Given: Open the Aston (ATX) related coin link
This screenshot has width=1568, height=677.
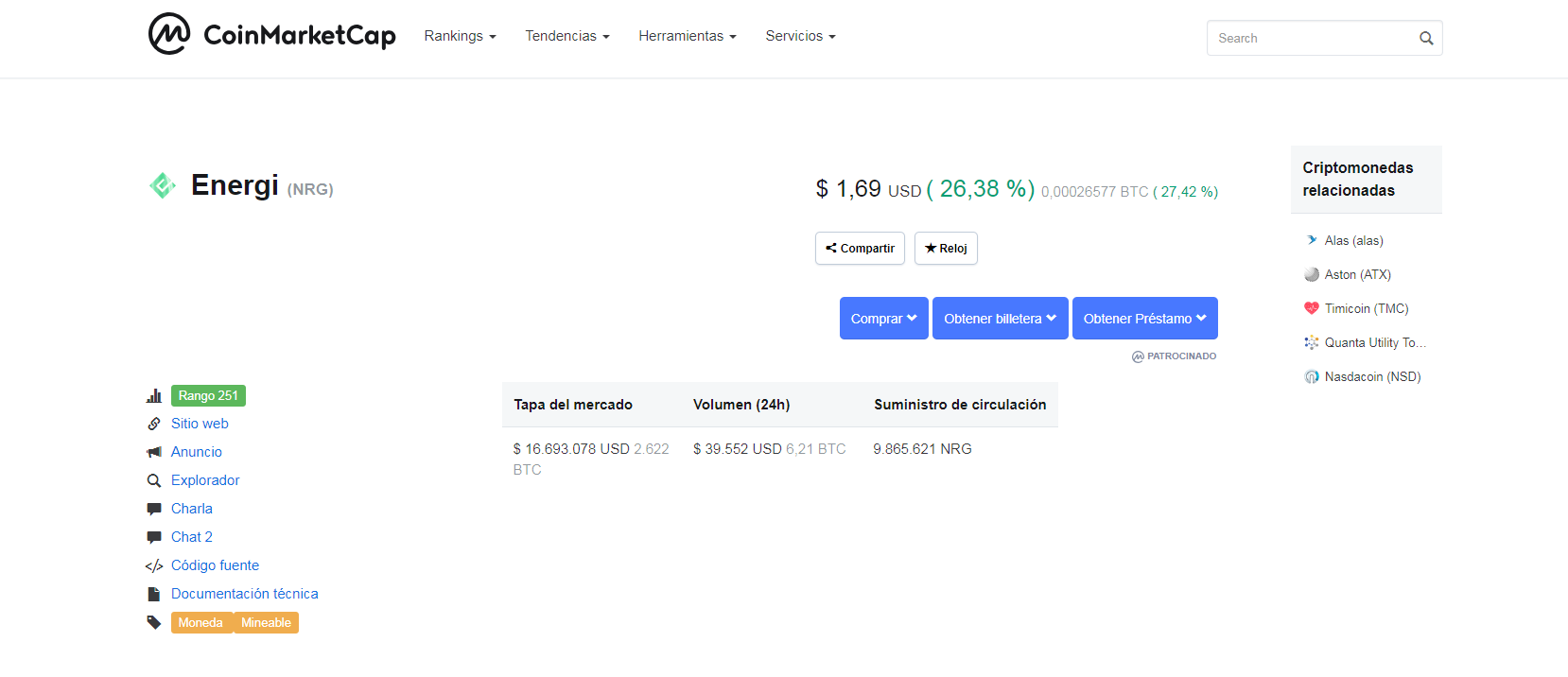Looking at the screenshot, I should click(1358, 275).
